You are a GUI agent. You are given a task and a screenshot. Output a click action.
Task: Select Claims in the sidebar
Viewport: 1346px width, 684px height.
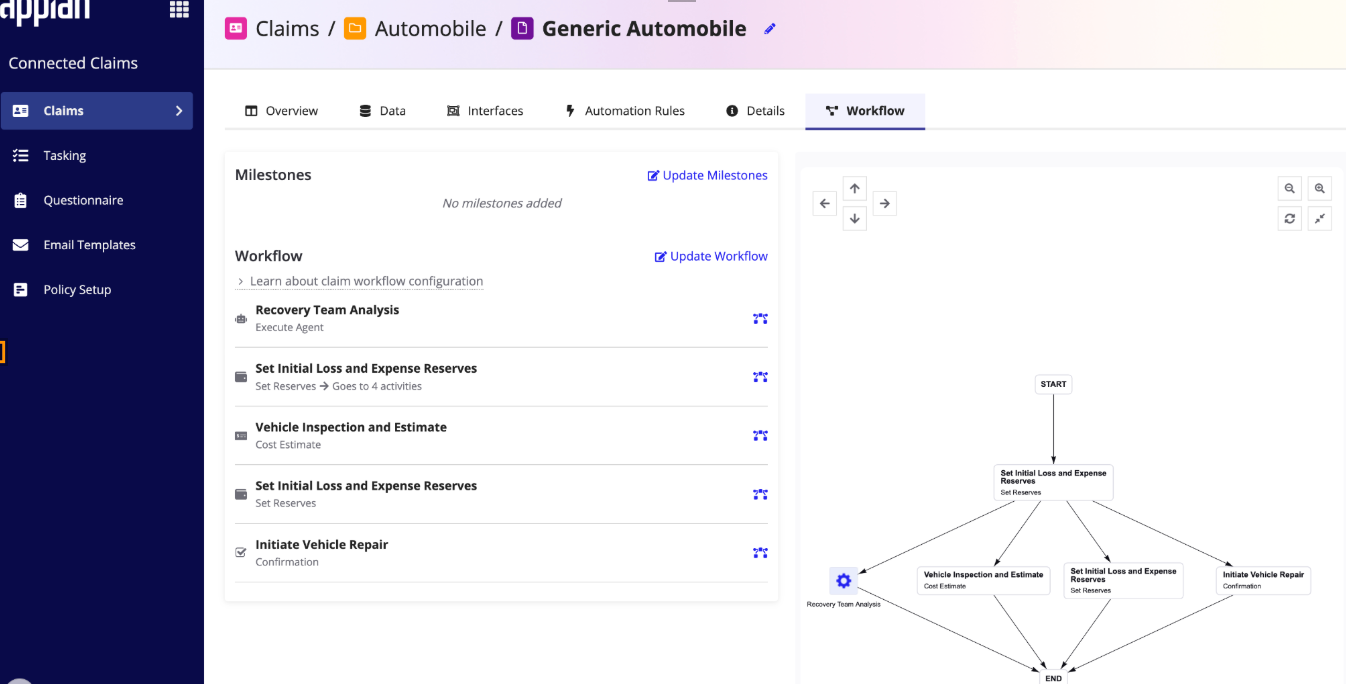click(x=97, y=111)
